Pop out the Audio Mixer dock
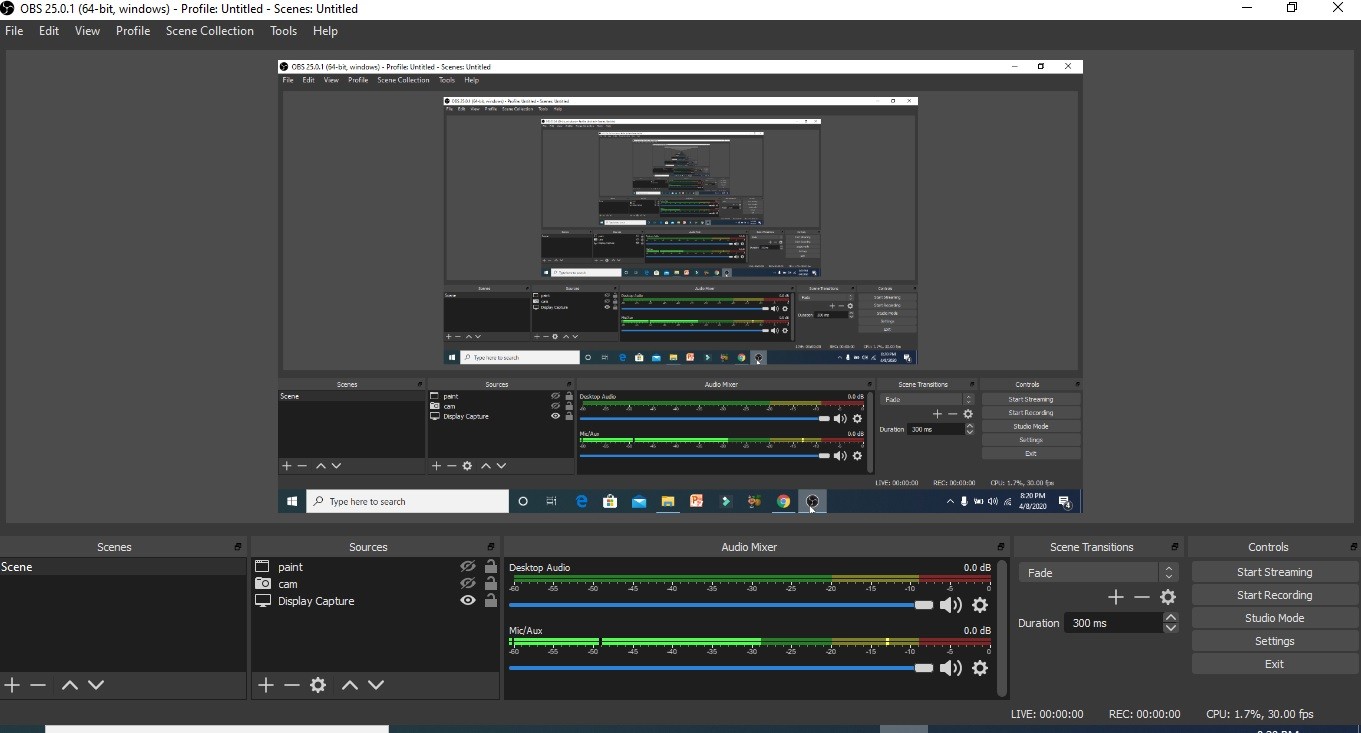The width and height of the screenshot is (1361, 733). (x=1001, y=547)
